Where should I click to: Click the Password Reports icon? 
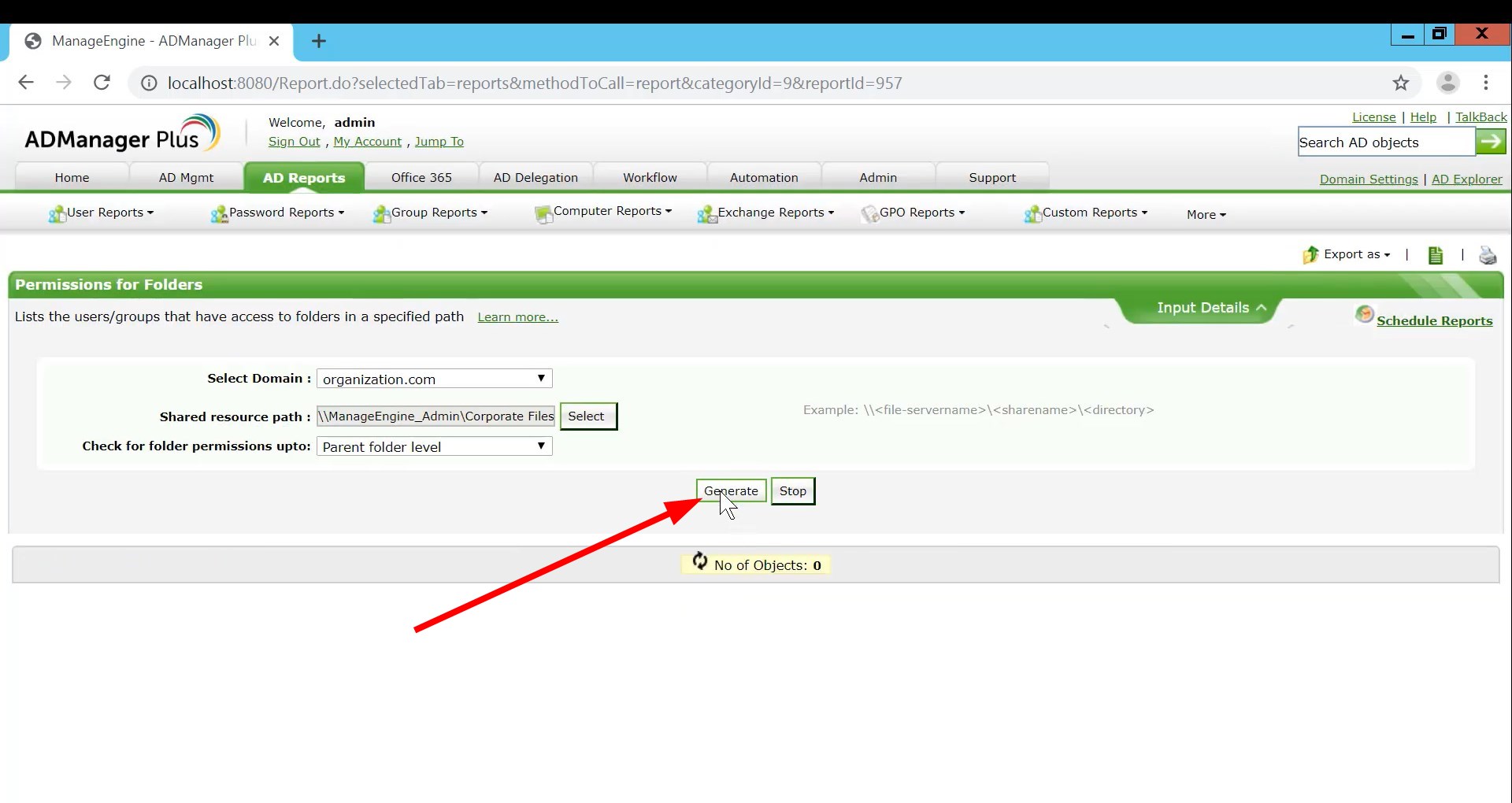click(x=219, y=213)
